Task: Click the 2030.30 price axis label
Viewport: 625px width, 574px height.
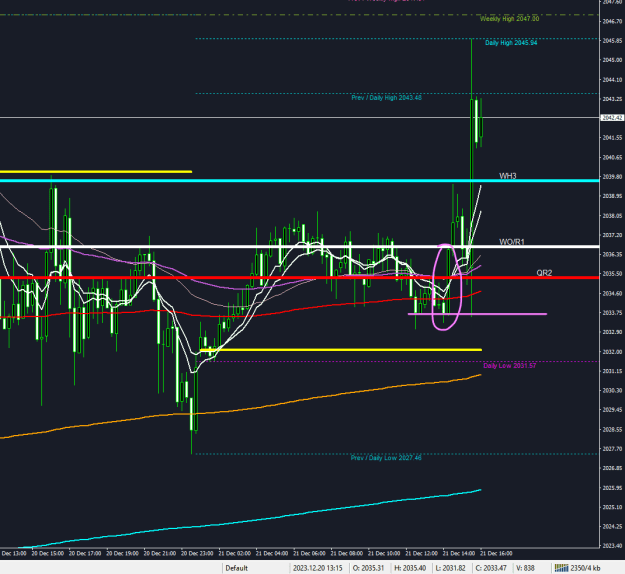Action: click(612, 391)
